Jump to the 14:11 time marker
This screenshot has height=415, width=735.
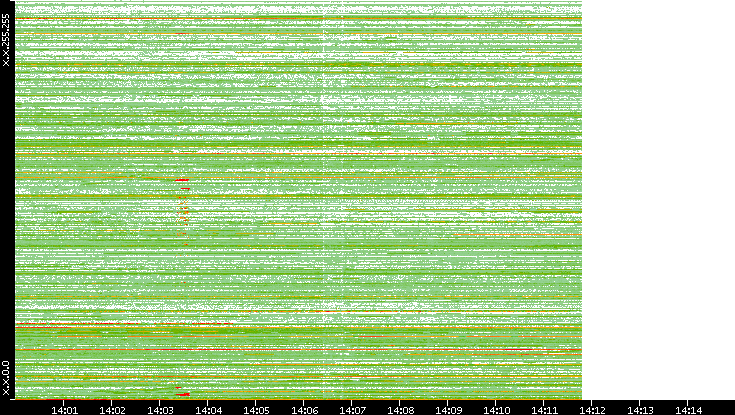point(544,408)
